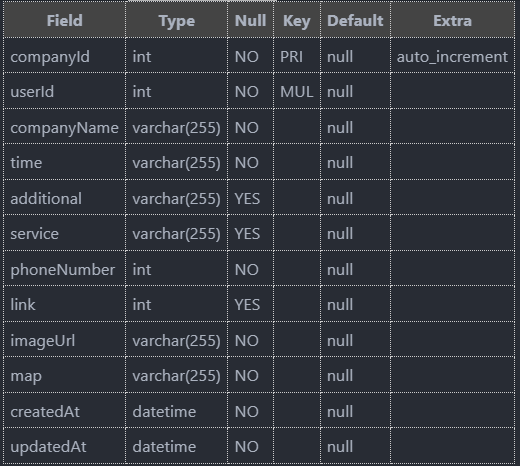
Task: Click the "null" default of userId
Action: point(340,92)
